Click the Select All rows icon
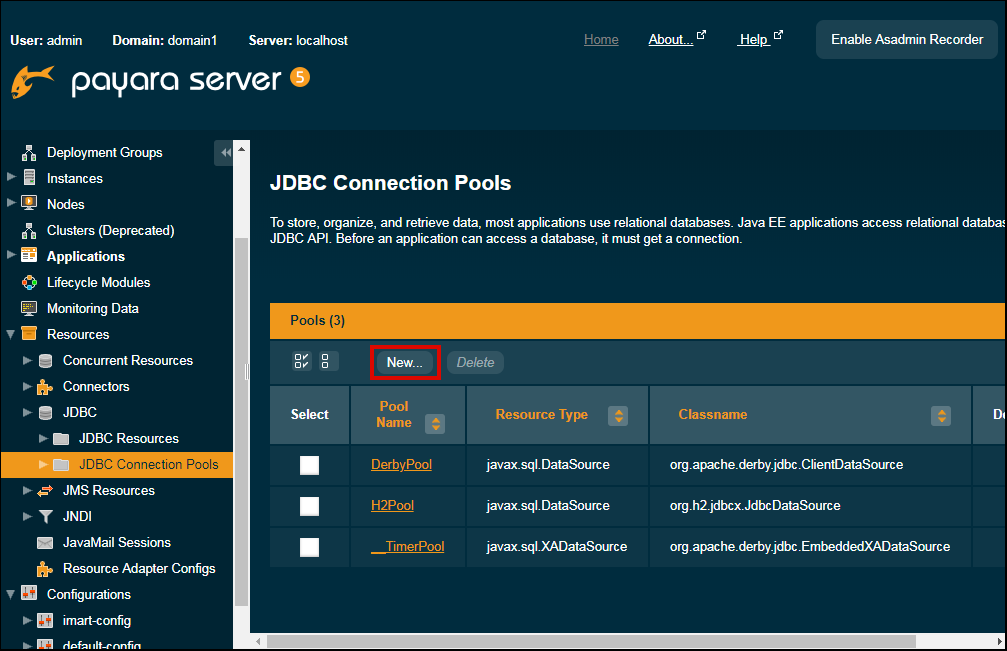The image size is (1007, 651). click(x=301, y=361)
